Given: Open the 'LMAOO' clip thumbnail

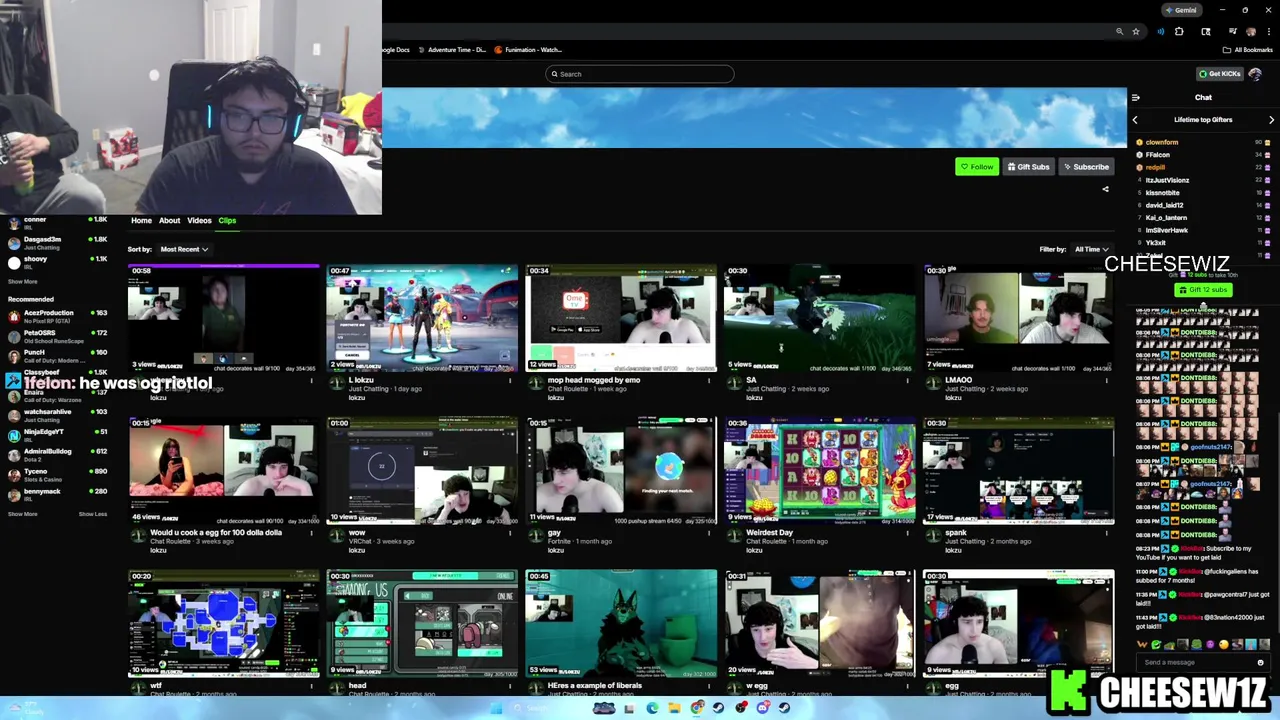Looking at the screenshot, I should (x=1018, y=319).
